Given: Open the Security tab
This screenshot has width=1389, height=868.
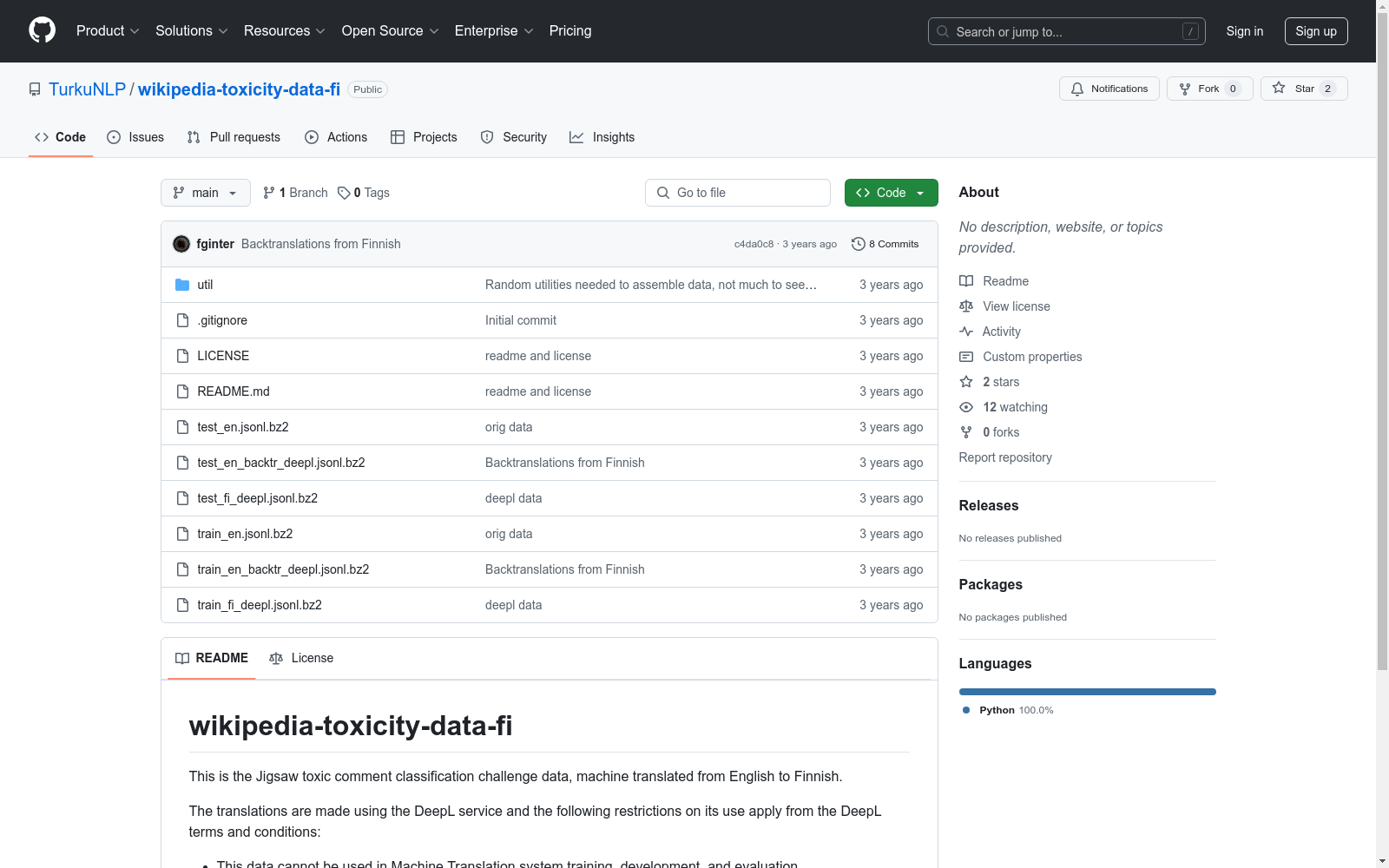Looking at the screenshot, I should click(514, 137).
